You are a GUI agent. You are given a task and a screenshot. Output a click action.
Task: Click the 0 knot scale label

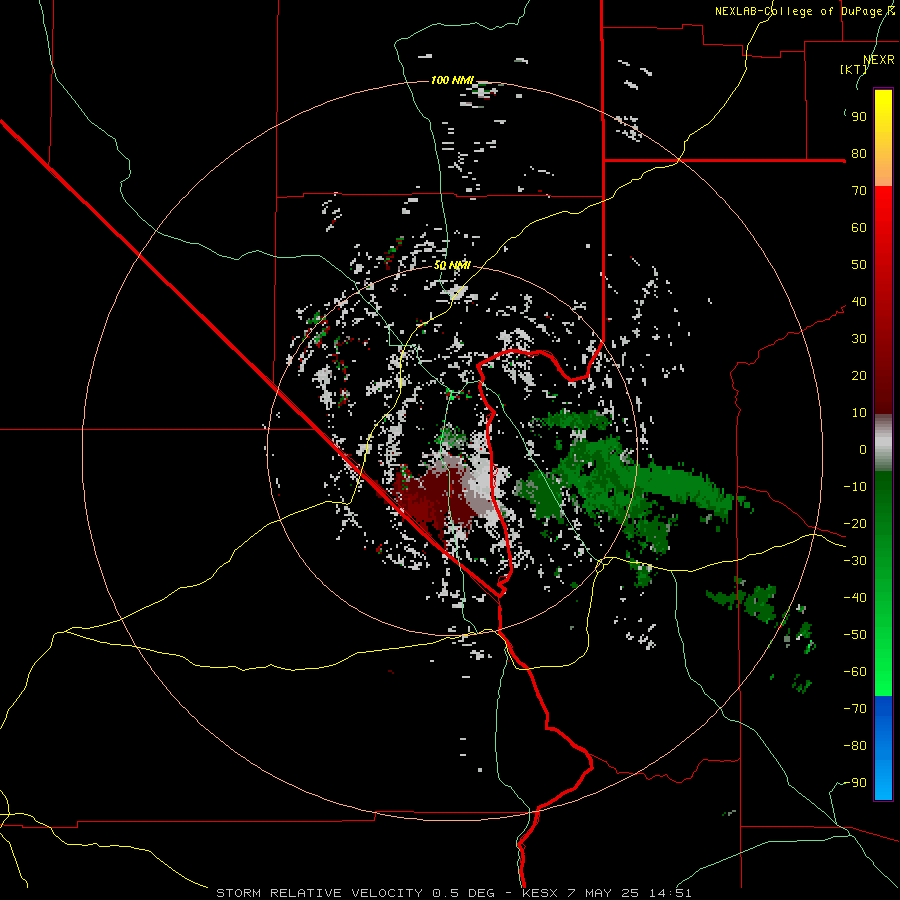point(863,450)
